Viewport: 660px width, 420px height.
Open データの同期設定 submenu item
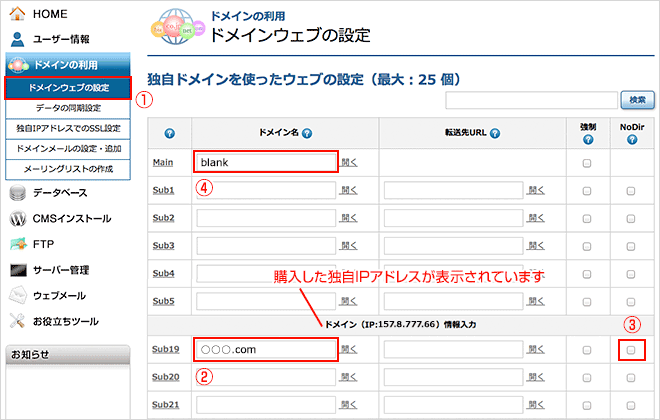coord(68,108)
